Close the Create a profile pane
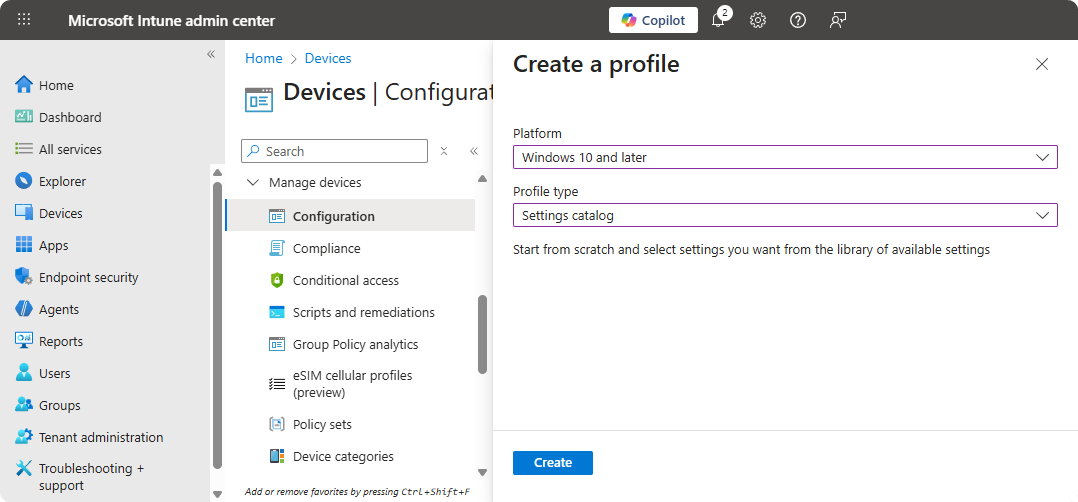The height and width of the screenshot is (502, 1078). (x=1042, y=64)
